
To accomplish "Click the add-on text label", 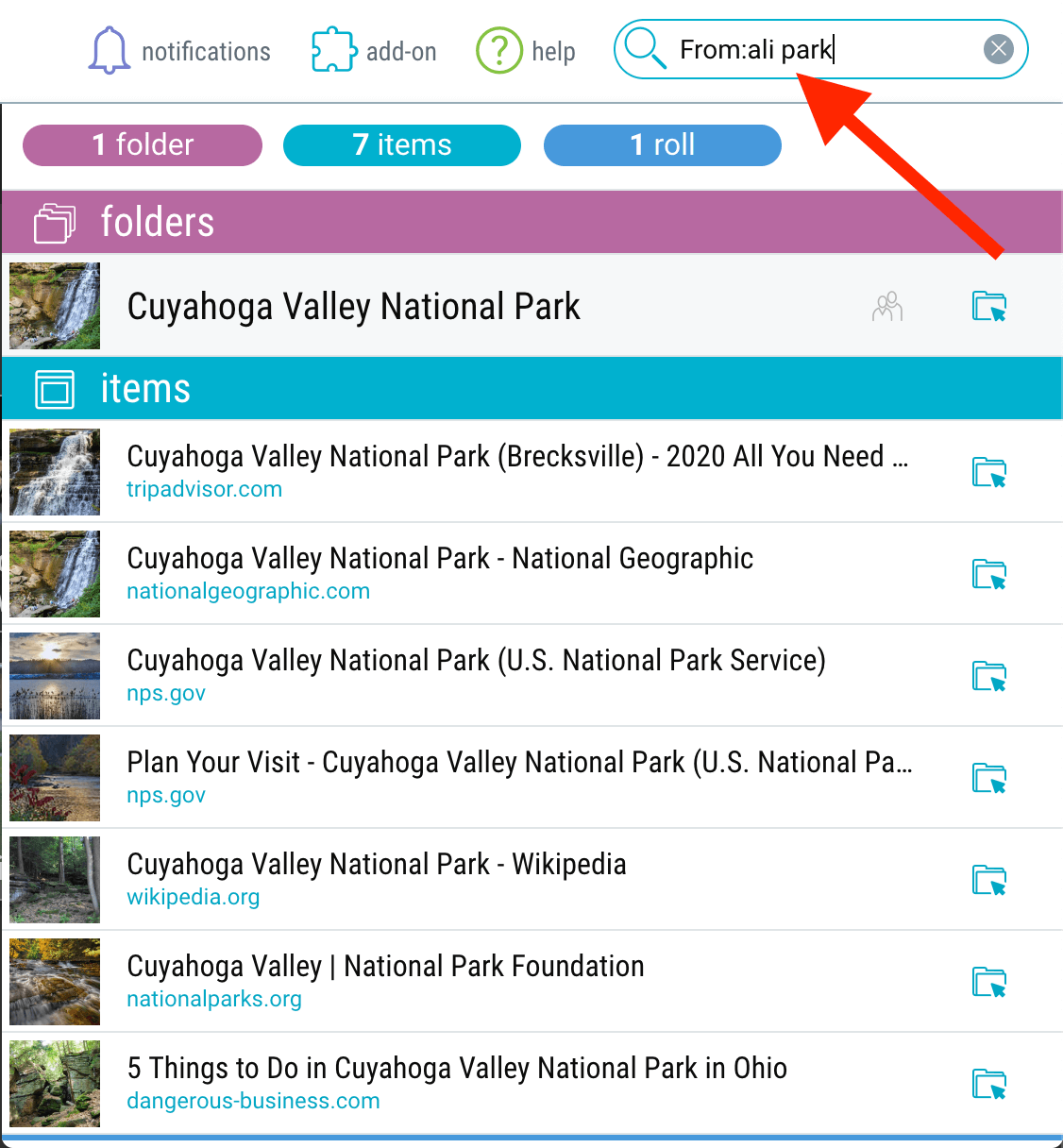I will (x=401, y=52).
